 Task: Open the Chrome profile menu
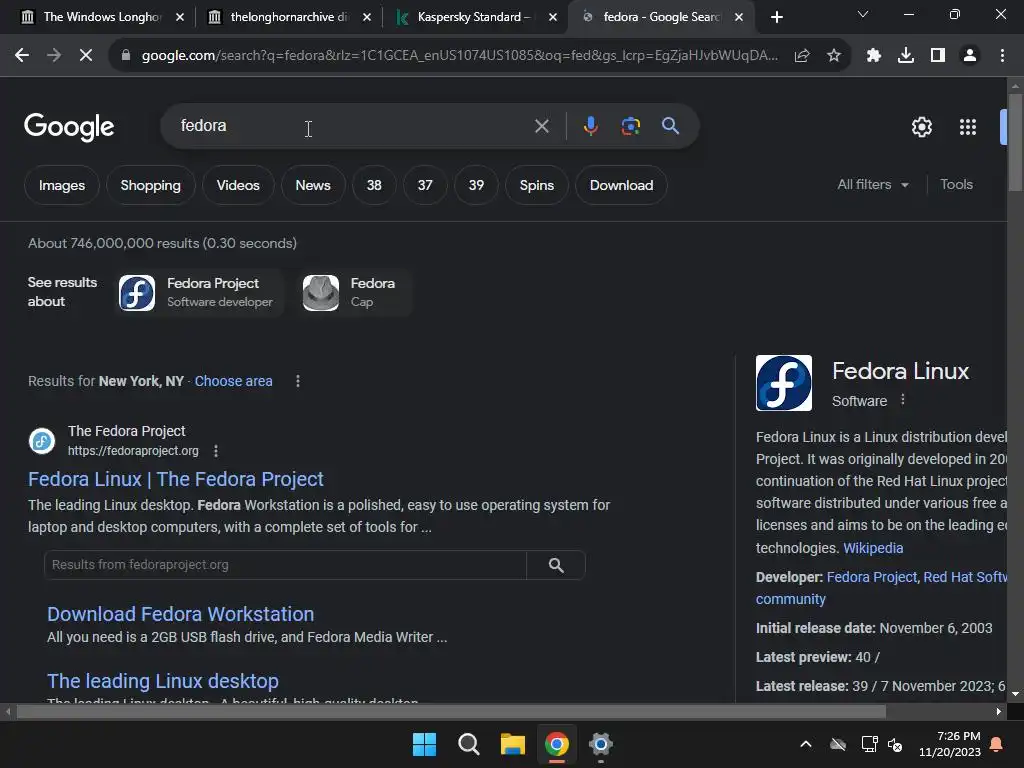click(970, 56)
